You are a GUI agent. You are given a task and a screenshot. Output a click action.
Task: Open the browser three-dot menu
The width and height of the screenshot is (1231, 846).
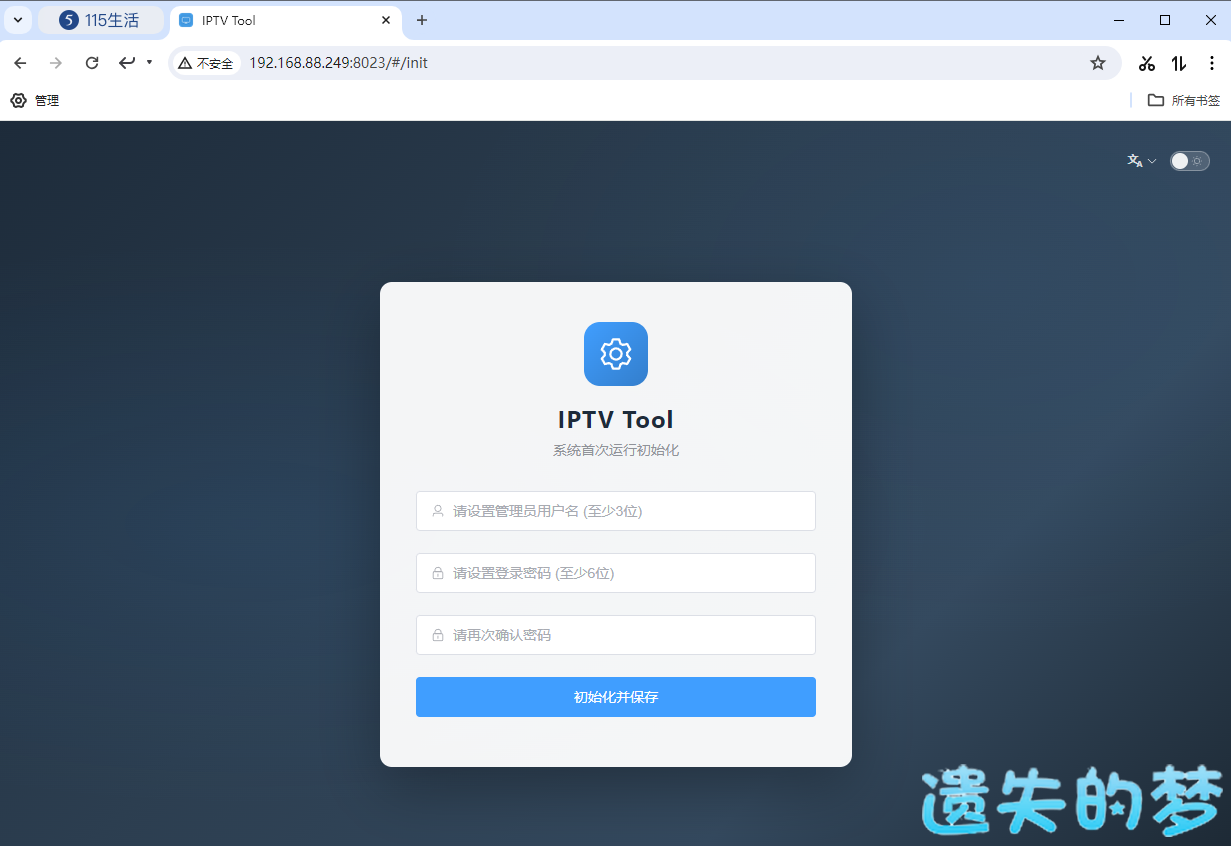click(1211, 63)
